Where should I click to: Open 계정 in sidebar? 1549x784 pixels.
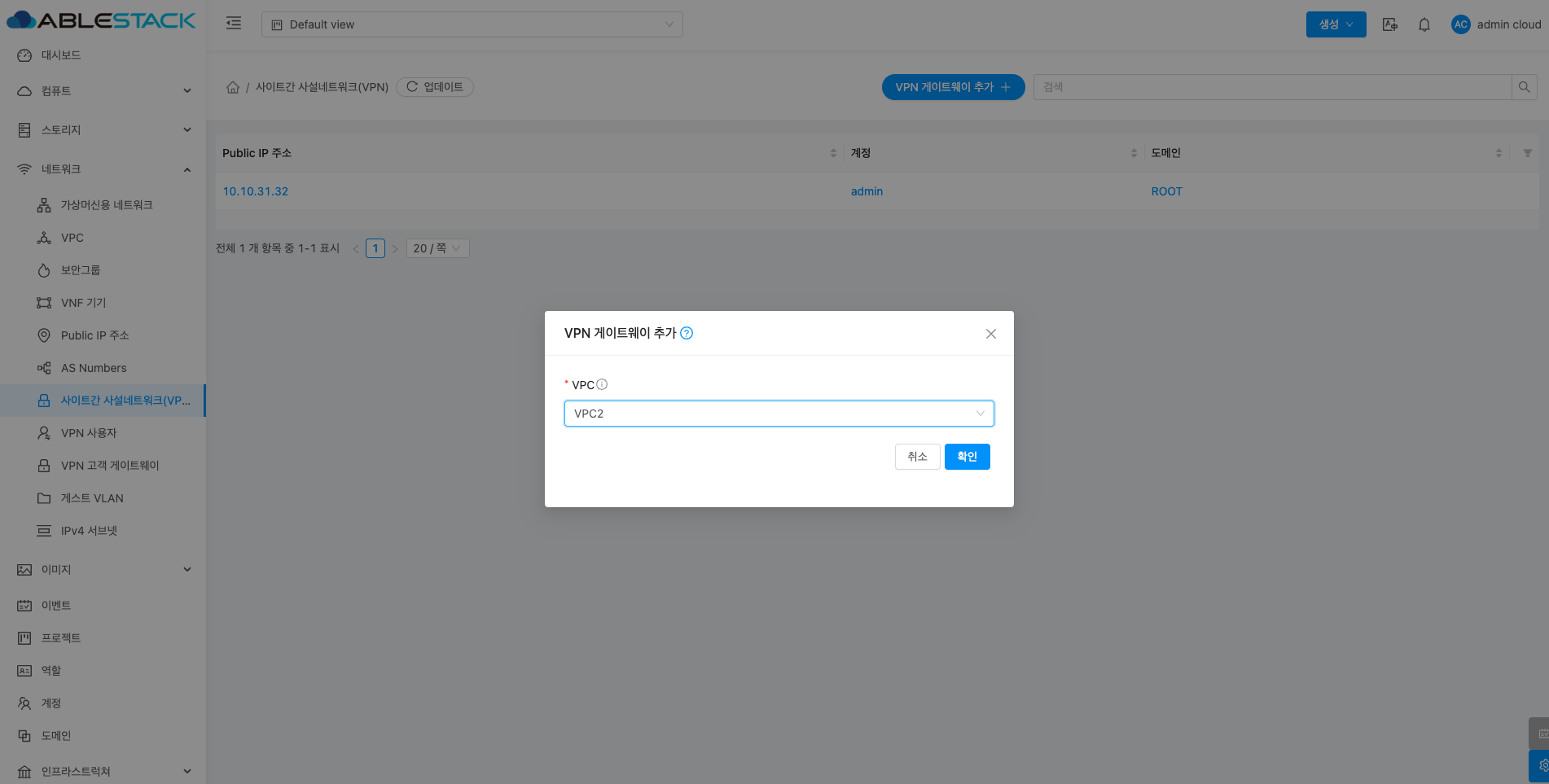[103, 703]
